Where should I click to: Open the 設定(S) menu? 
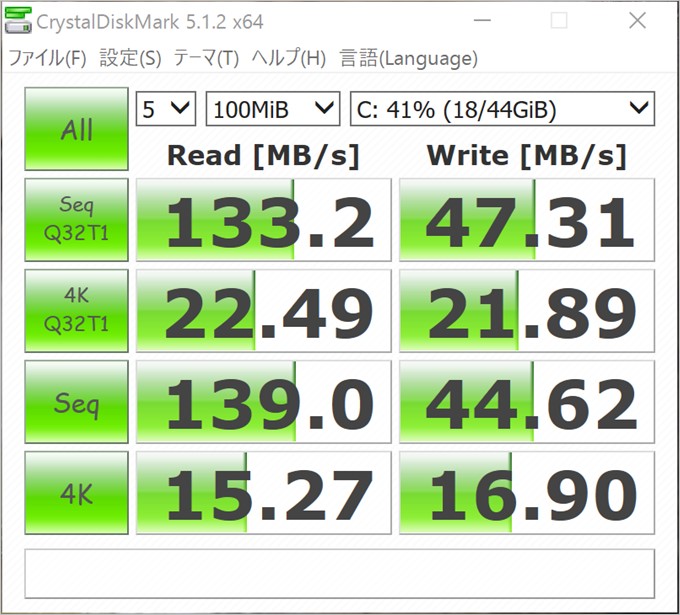[131, 58]
